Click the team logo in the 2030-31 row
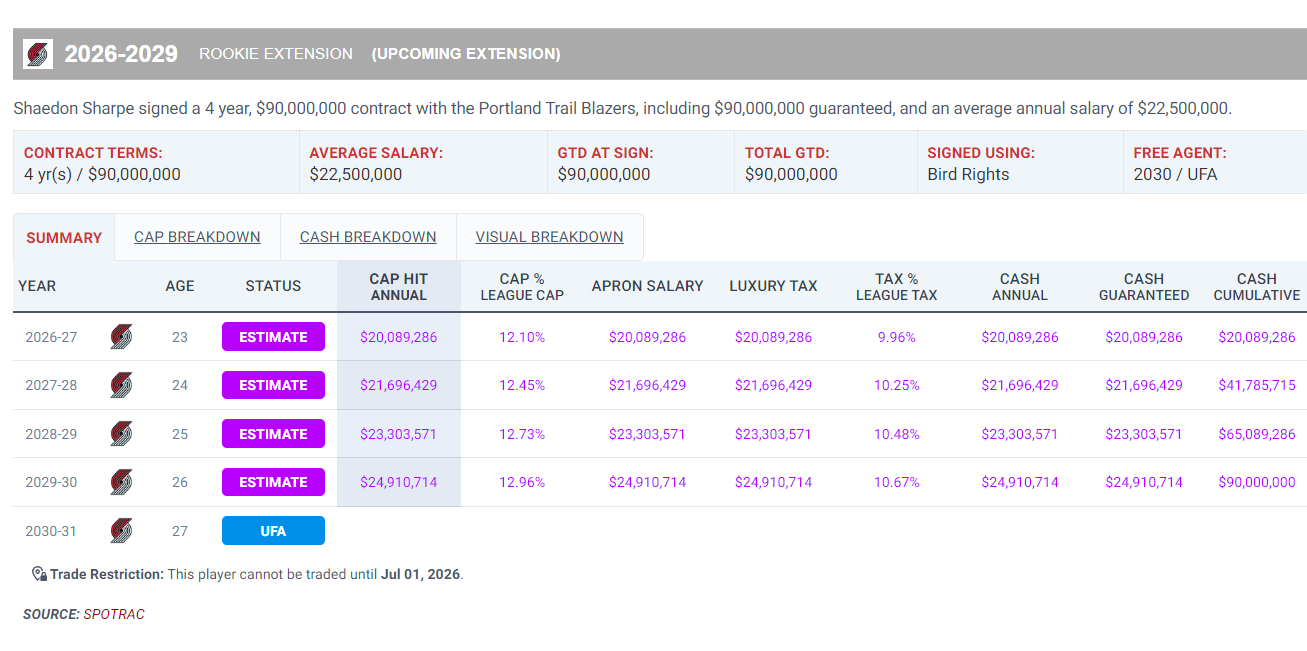 121,531
